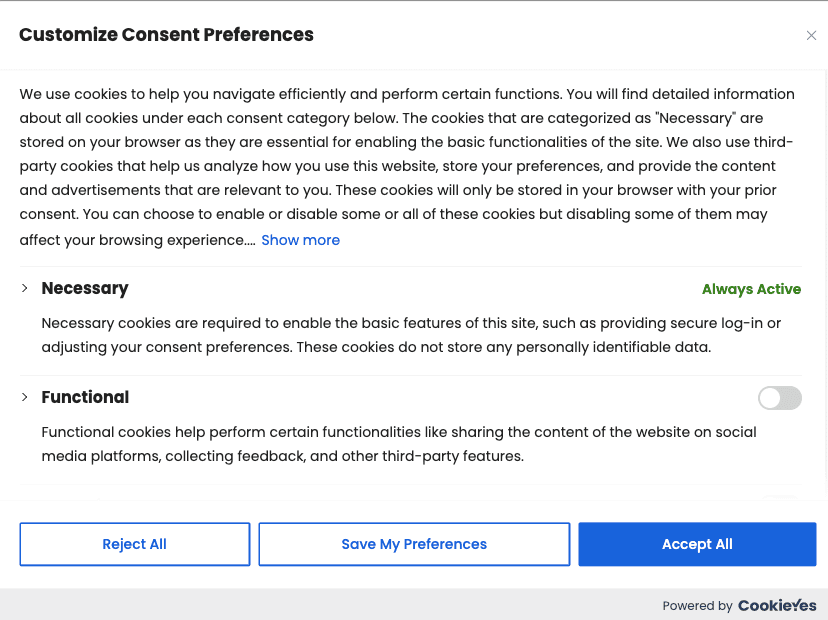Click the CookieYes logo
The width and height of the screenshot is (828, 620).
pos(777,605)
